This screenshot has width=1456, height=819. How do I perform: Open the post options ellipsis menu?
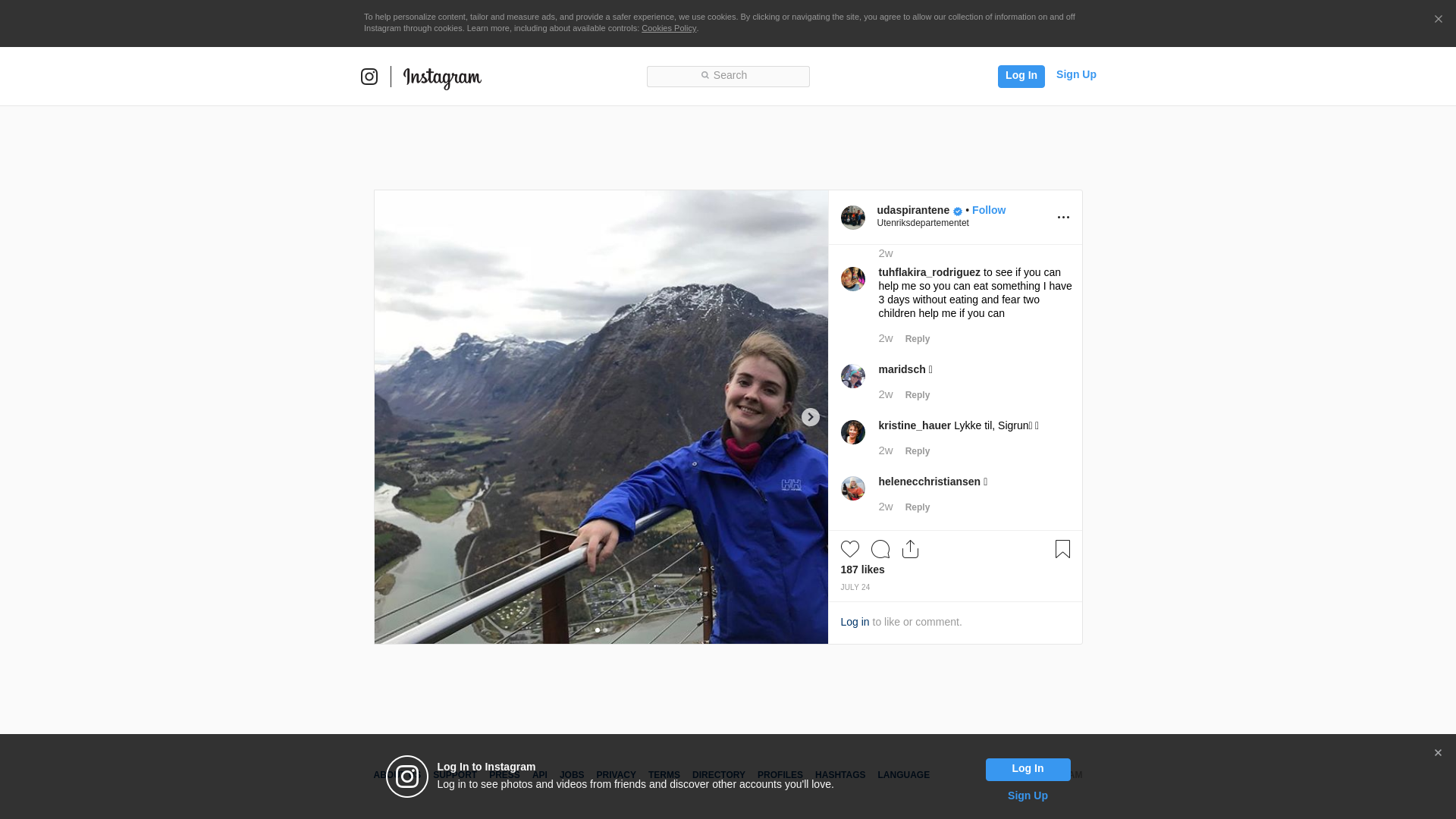tap(1063, 218)
